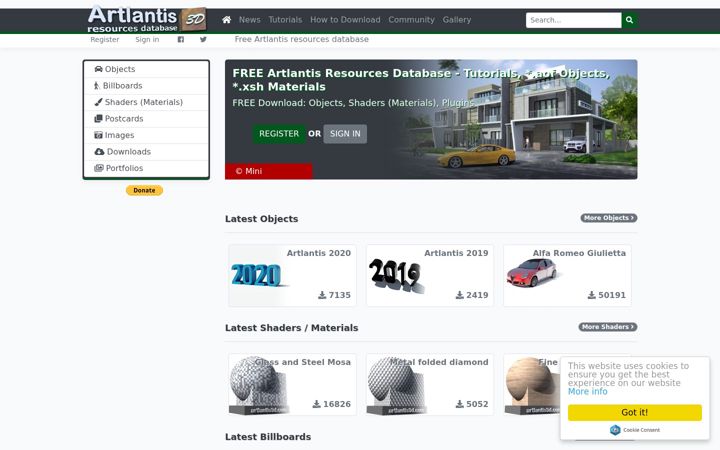Screen dimensions: 720x450
Task: Click the camera icon beside Images
Action: pos(98,135)
